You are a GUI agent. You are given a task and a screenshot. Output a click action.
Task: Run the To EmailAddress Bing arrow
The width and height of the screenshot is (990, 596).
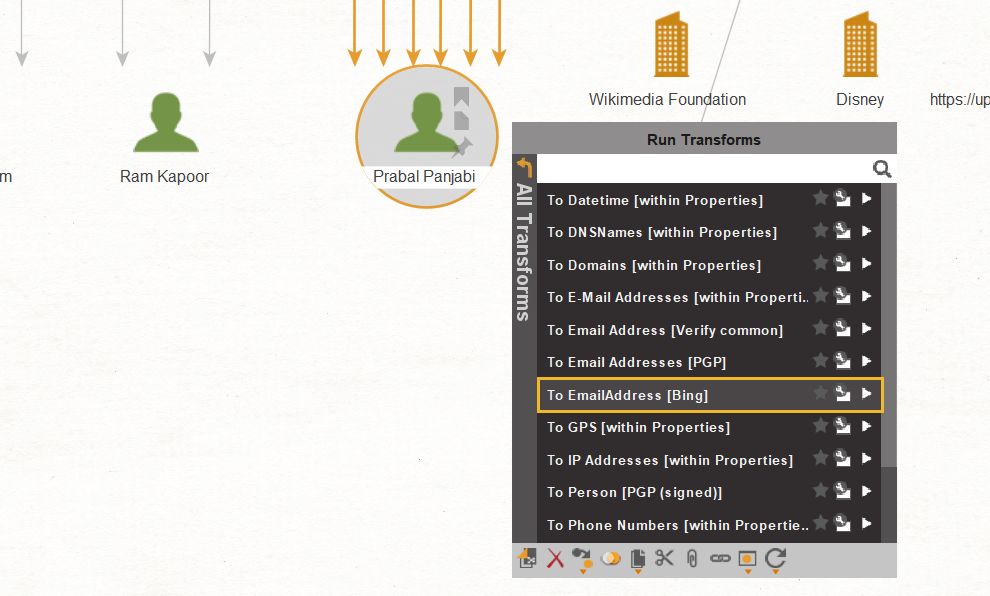[867, 394]
